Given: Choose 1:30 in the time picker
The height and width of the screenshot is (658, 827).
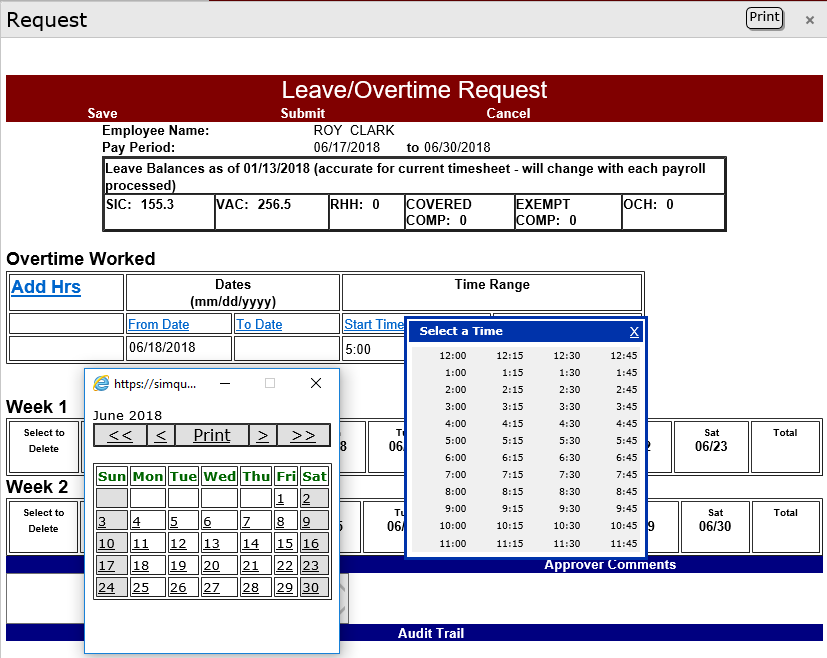Looking at the screenshot, I should click(x=570, y=373).
